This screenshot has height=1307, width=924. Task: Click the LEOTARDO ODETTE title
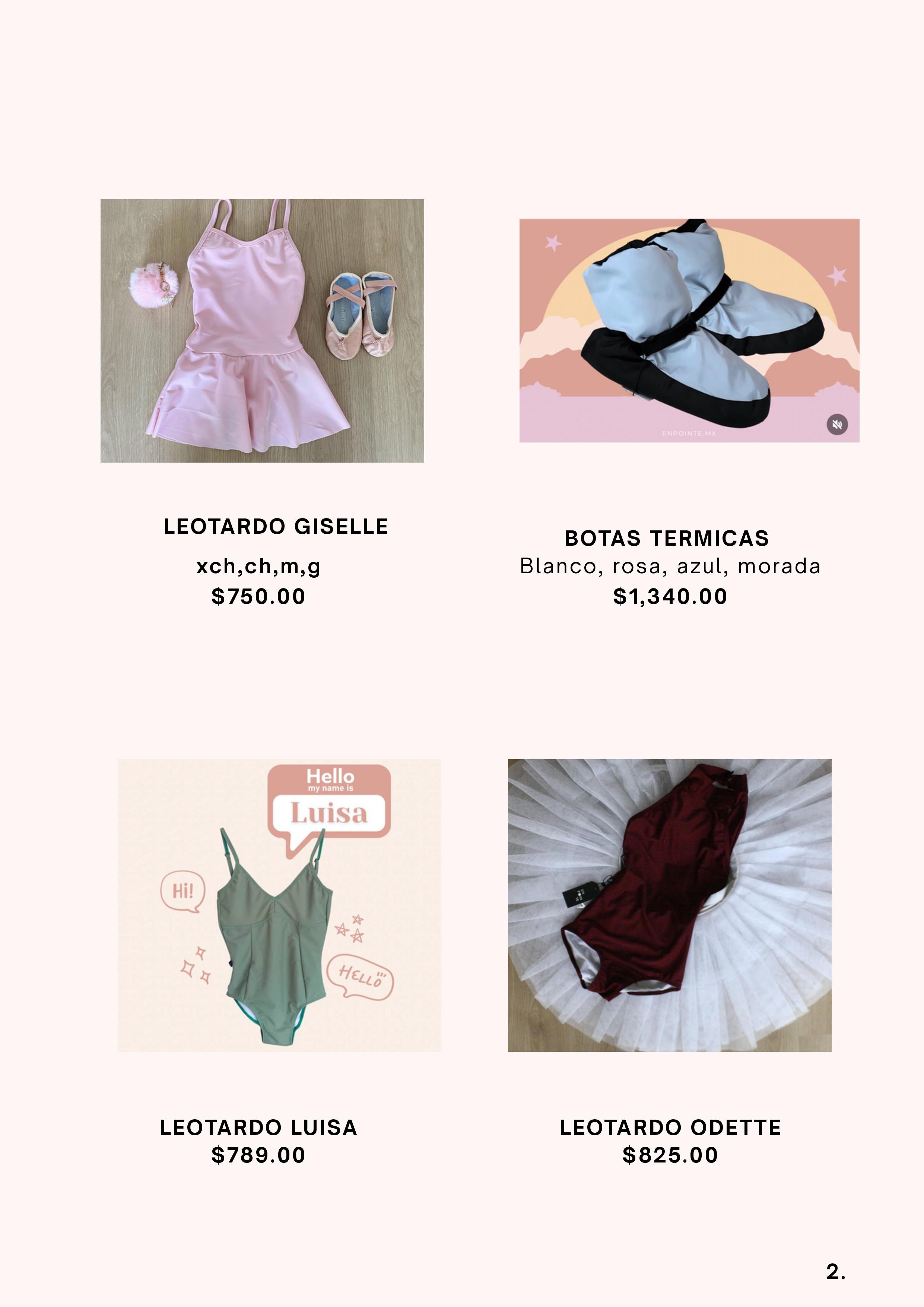(x=671, y=1128)
